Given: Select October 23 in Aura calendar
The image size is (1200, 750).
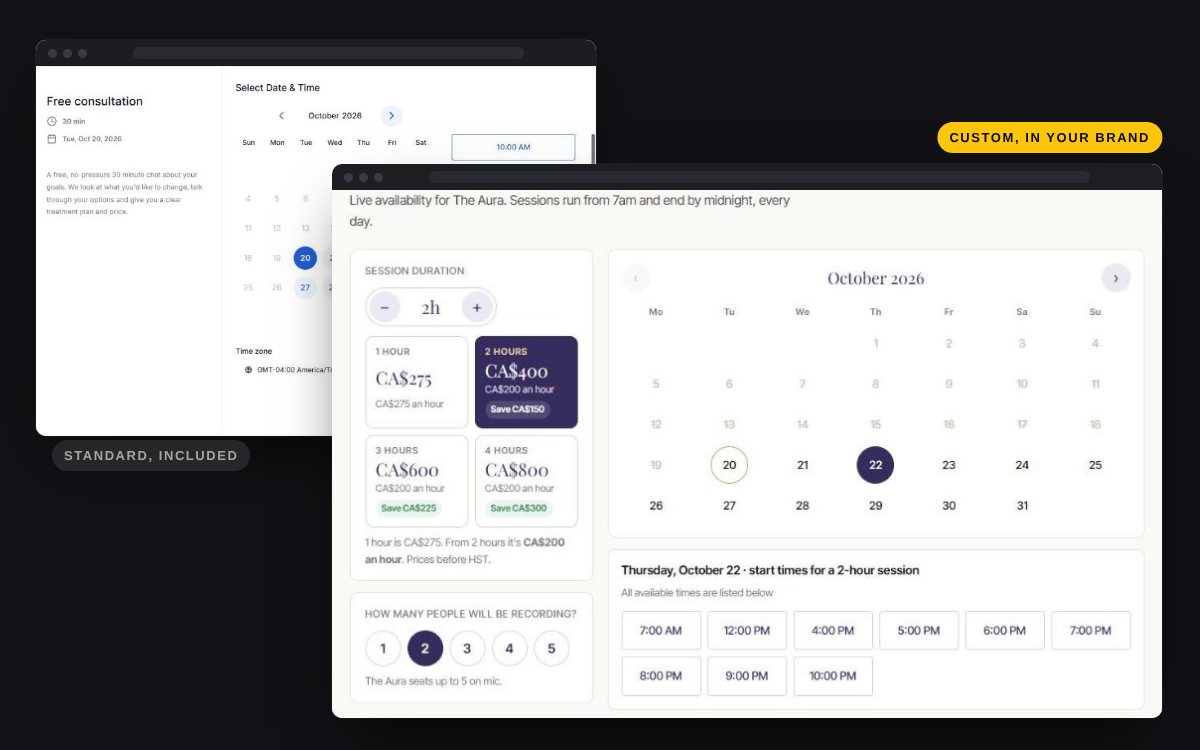Looking at the screenshot, I should pyautogui.click(x=949, y=465).
